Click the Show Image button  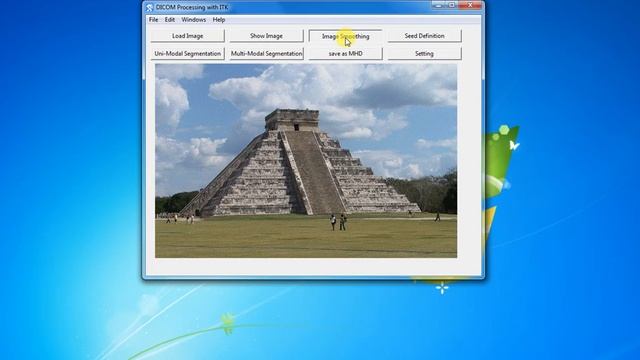coord(266,36)
